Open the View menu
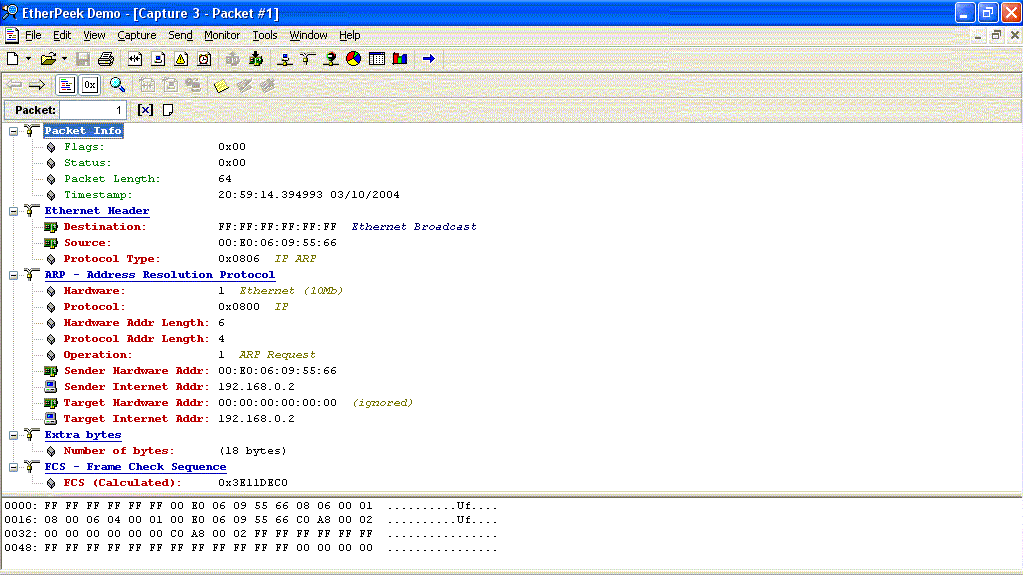1023x575 pixels. [94, 35]
